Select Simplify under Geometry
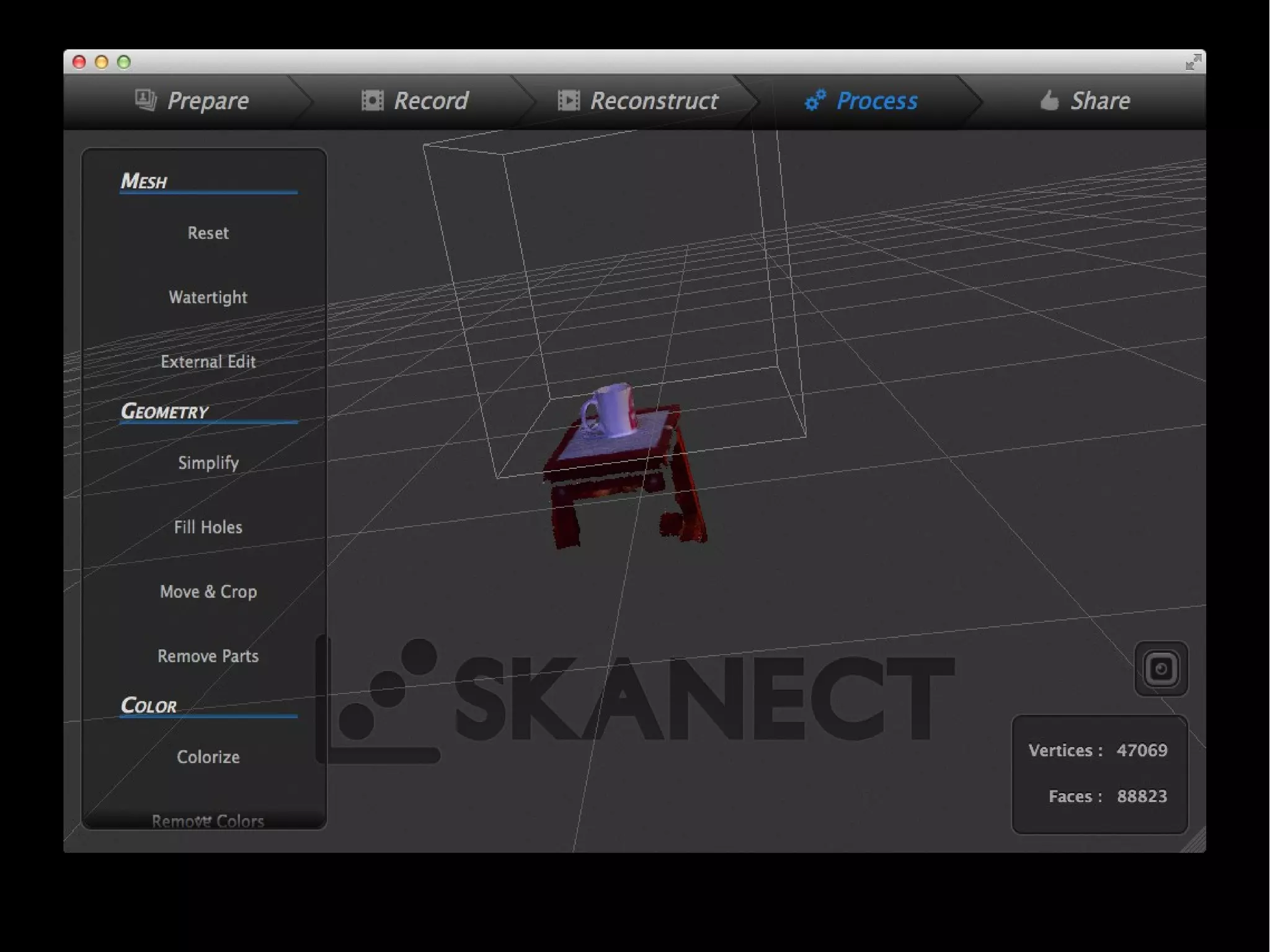Image resolution: width=1270 pixels, height=952 pixels. [208, 463]
